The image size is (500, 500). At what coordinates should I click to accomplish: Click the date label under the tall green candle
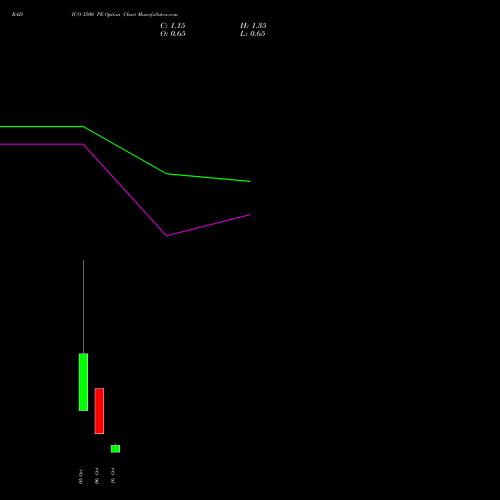coord(80,476)
